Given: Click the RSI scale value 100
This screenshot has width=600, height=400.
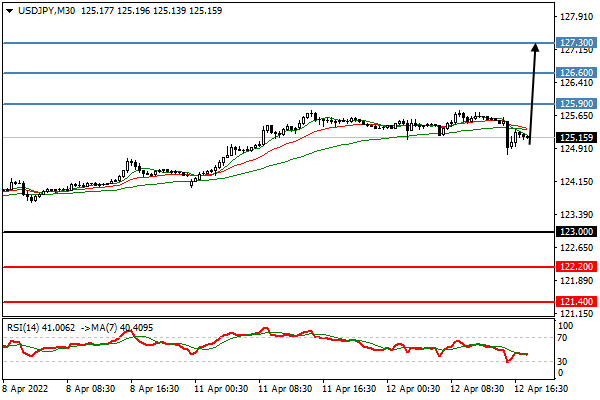Looking at the screenshot, I should (x=566, y=326).
